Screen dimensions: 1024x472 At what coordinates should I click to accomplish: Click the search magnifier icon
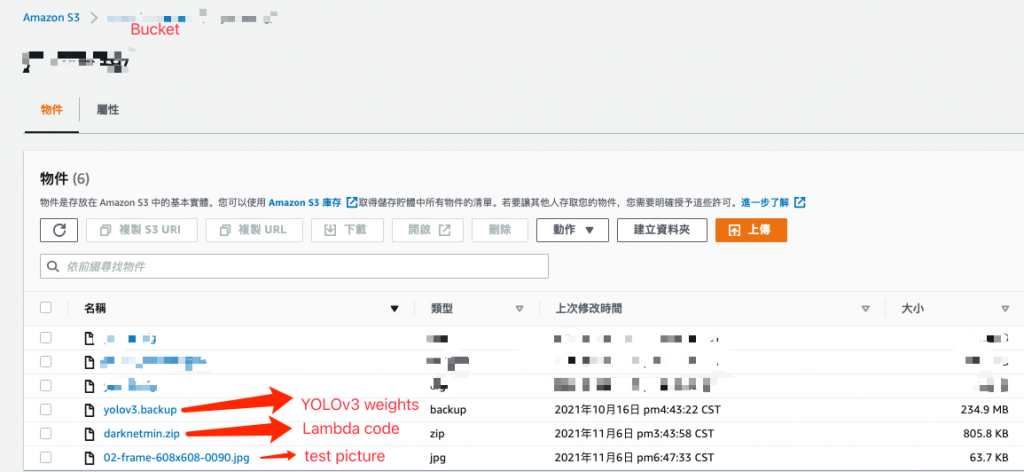(x=54, y=266)
